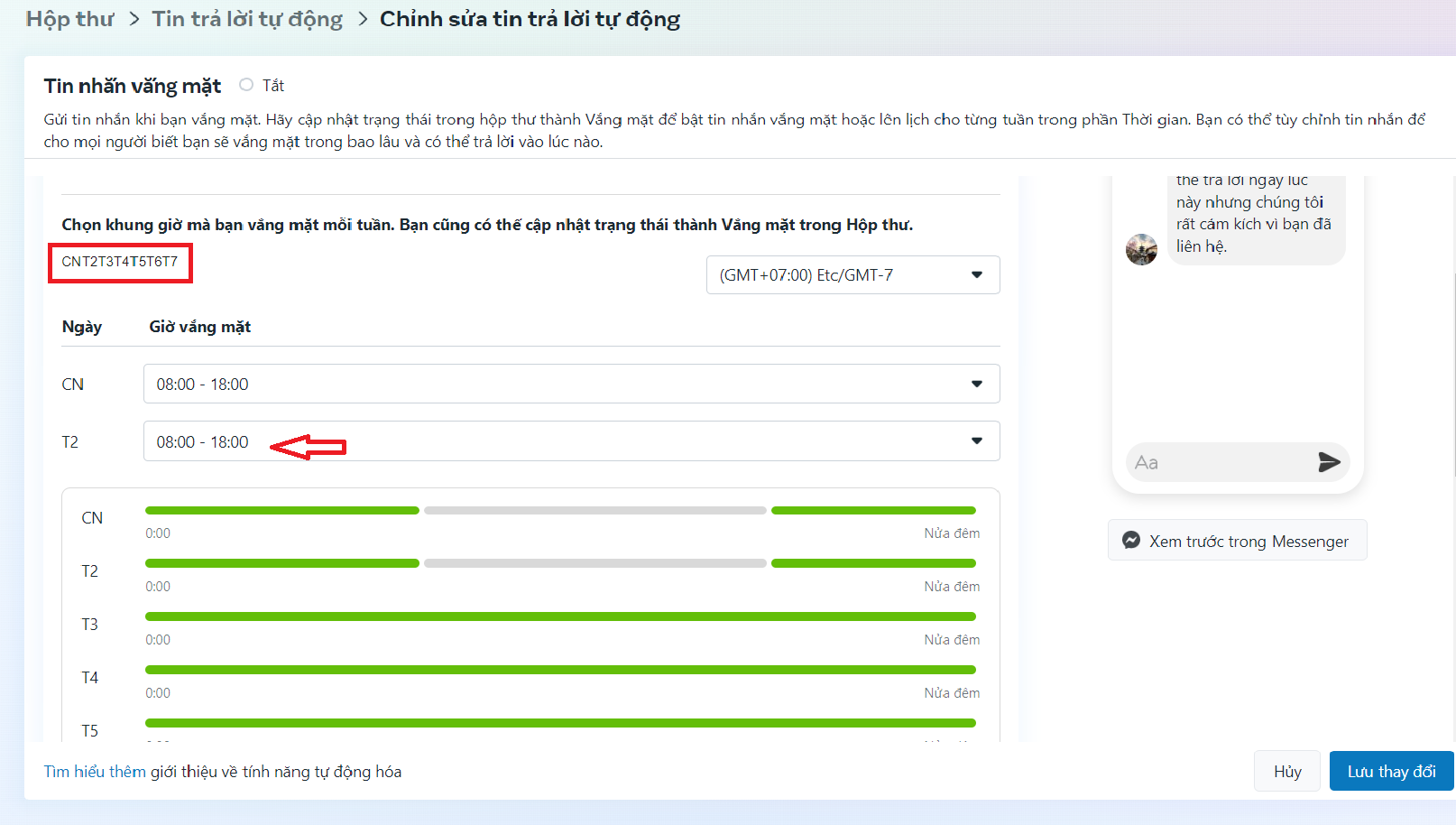Click the T4 green timeline bar
Screen dimensions: 1456x825
[559, 670]
